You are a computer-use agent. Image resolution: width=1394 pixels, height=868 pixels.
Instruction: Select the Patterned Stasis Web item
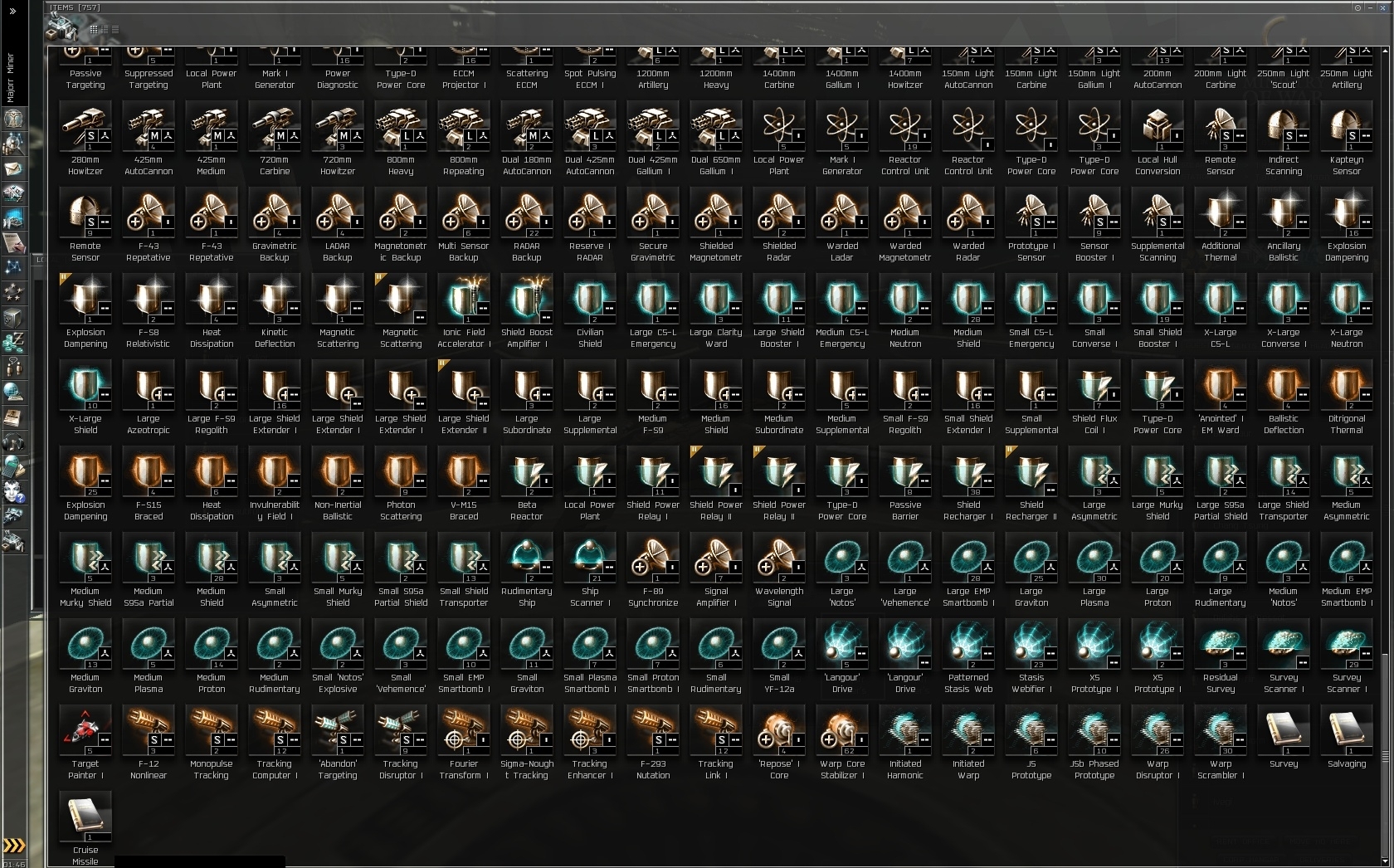pyautogui.click(x=968, y=656)
